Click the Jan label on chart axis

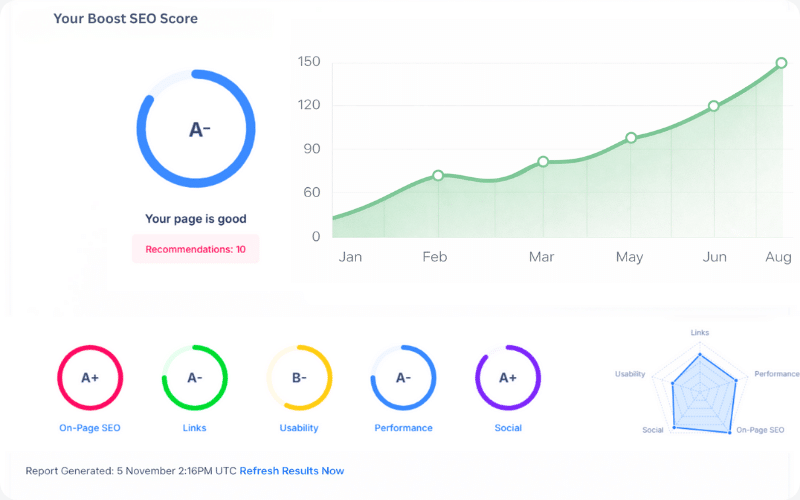point(350,257)
